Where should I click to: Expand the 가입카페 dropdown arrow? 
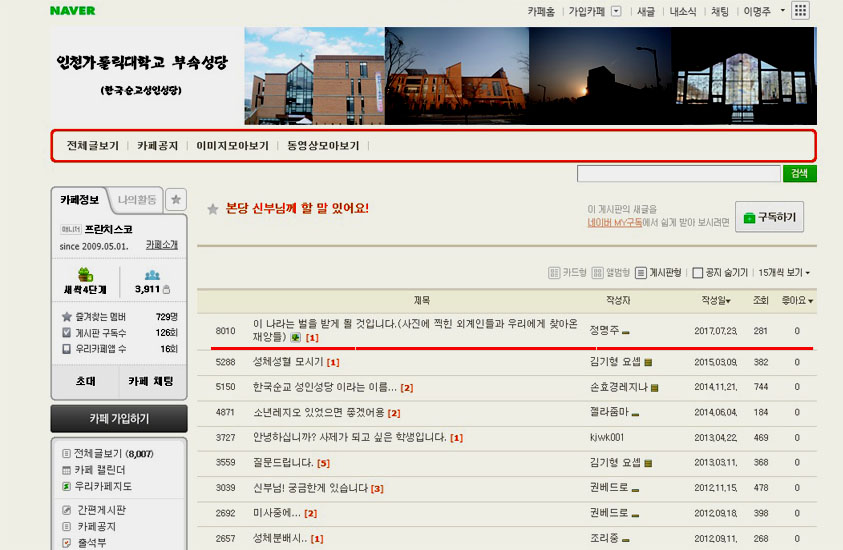click(616, 12)
